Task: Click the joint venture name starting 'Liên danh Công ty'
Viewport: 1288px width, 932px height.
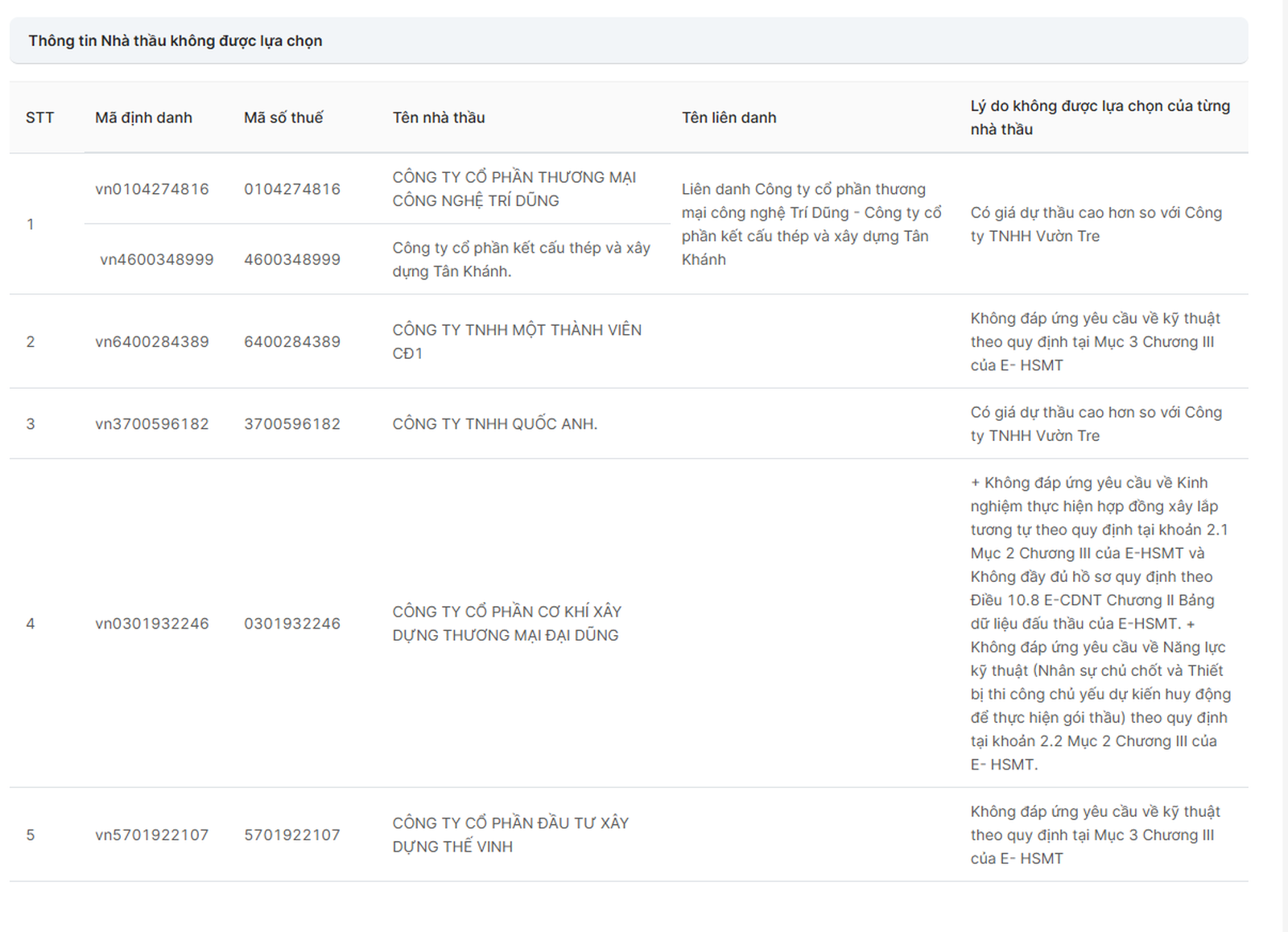Action: click(811, 224)
